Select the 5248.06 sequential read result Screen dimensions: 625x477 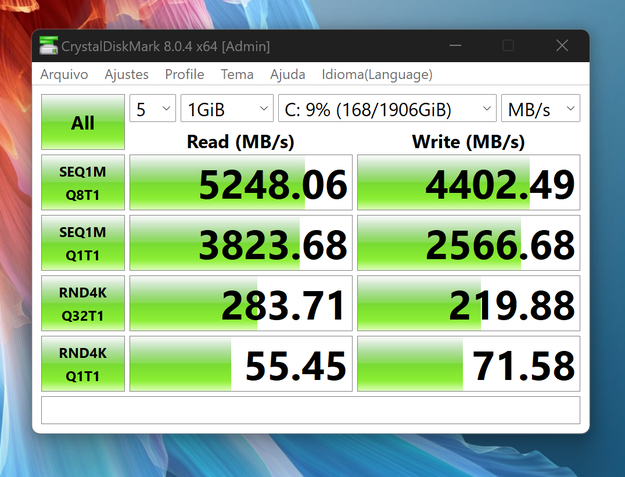click(241, 183)
